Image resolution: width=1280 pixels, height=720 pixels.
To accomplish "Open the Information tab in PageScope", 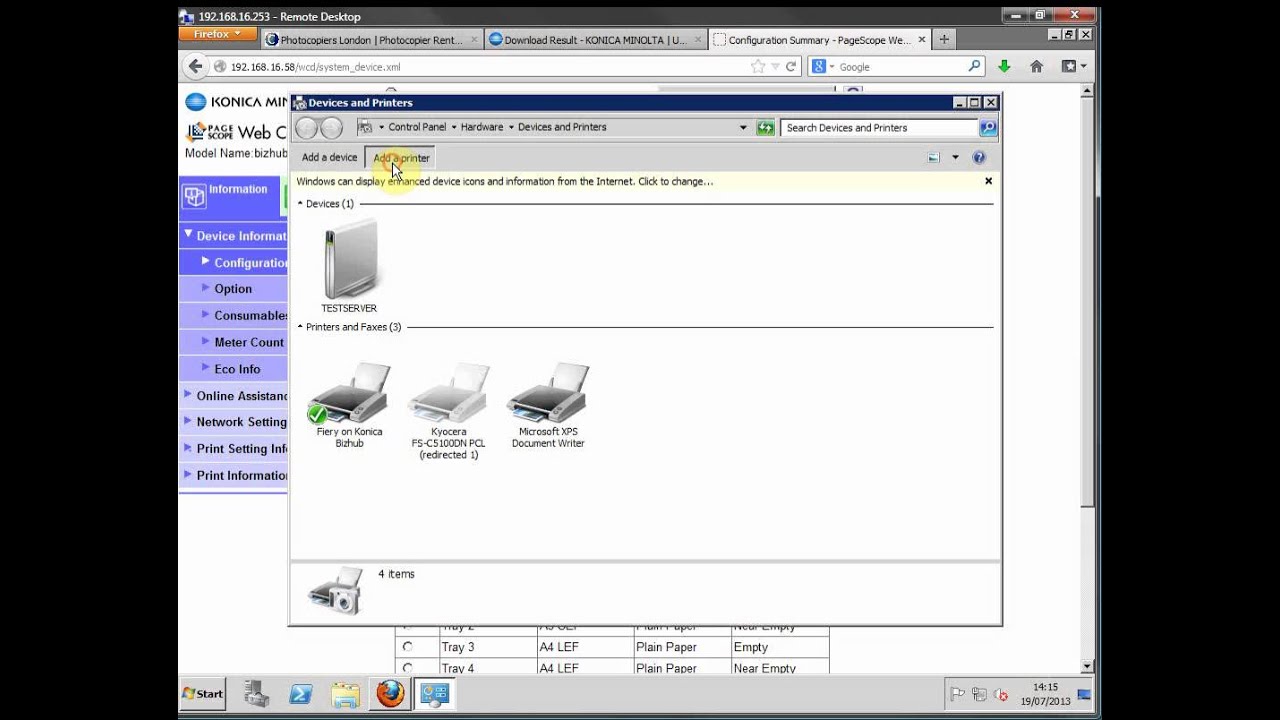I will click(229, 196).
